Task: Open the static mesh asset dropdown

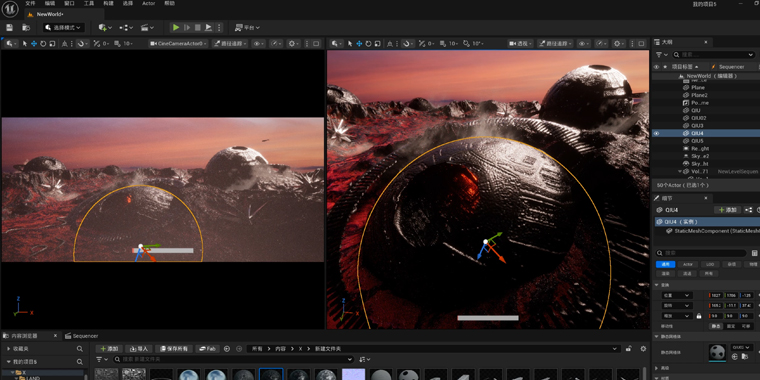Action: 742,348
